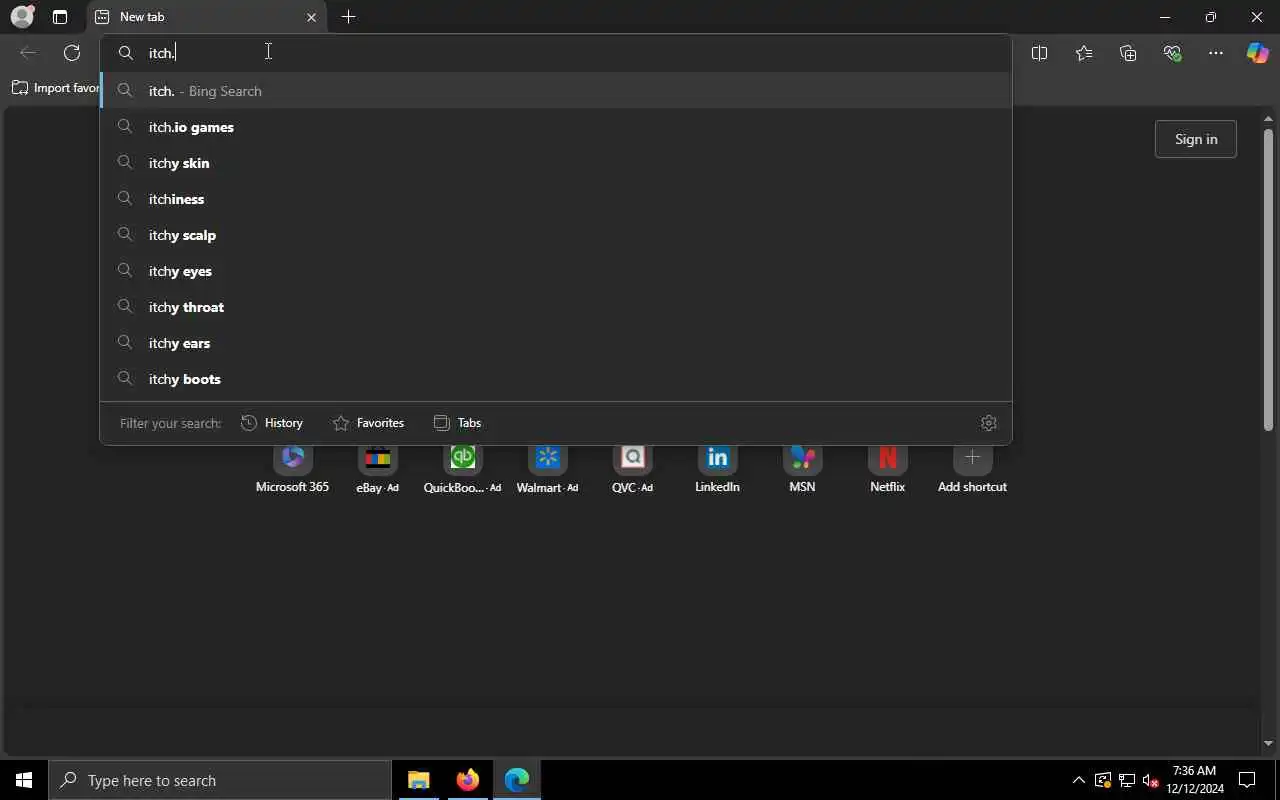Click the taskbar 'Type here to search' box

(220, 780)
